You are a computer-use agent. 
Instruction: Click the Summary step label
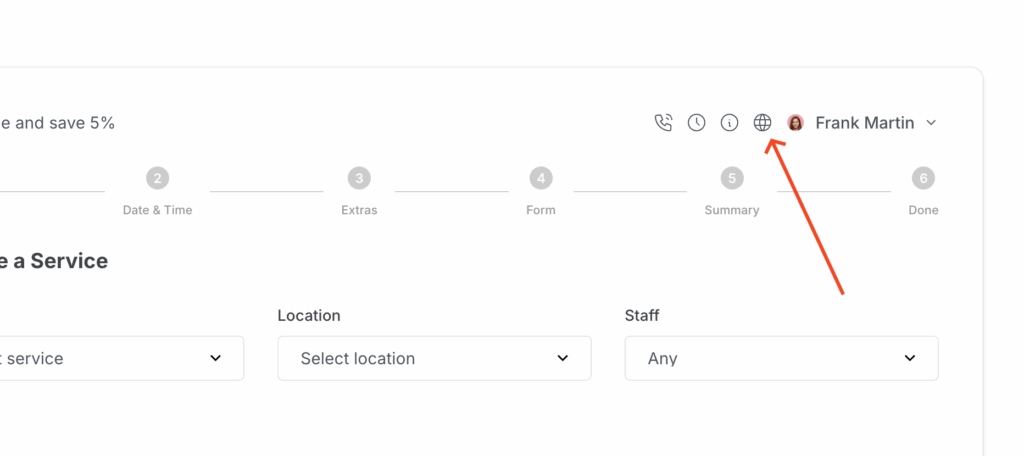tap(731, 210)
